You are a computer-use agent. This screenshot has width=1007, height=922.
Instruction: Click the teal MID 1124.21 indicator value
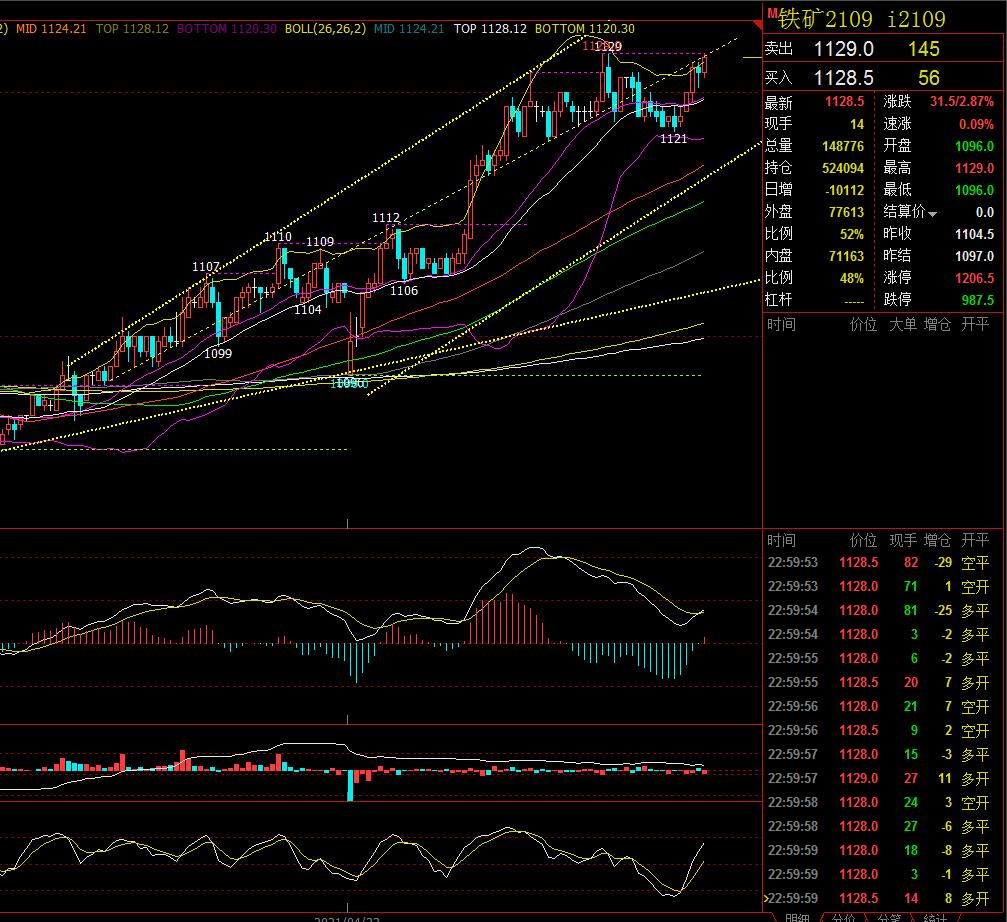[408, 29]
